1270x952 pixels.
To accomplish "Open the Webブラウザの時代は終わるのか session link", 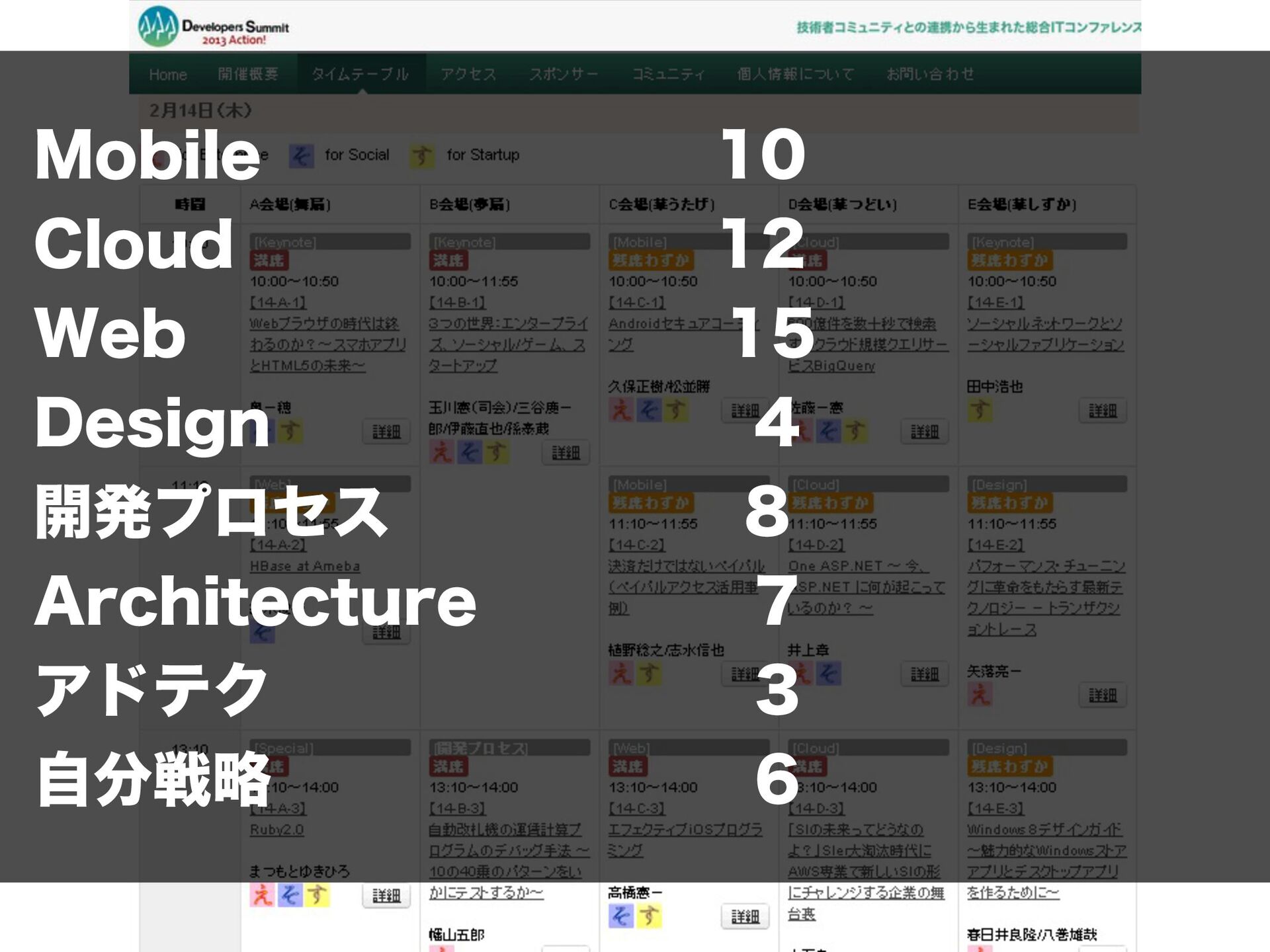I will [x=328, y=344].
